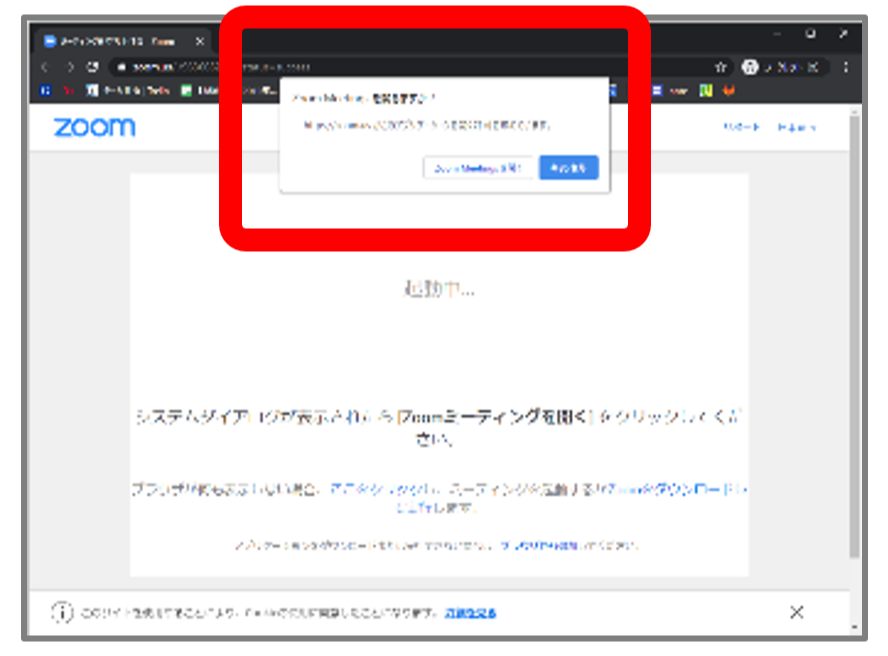The width and height of the screenshot is (888, 656).
Task: Select the Zoom meeting browser tab
Action: pos(125,41)
